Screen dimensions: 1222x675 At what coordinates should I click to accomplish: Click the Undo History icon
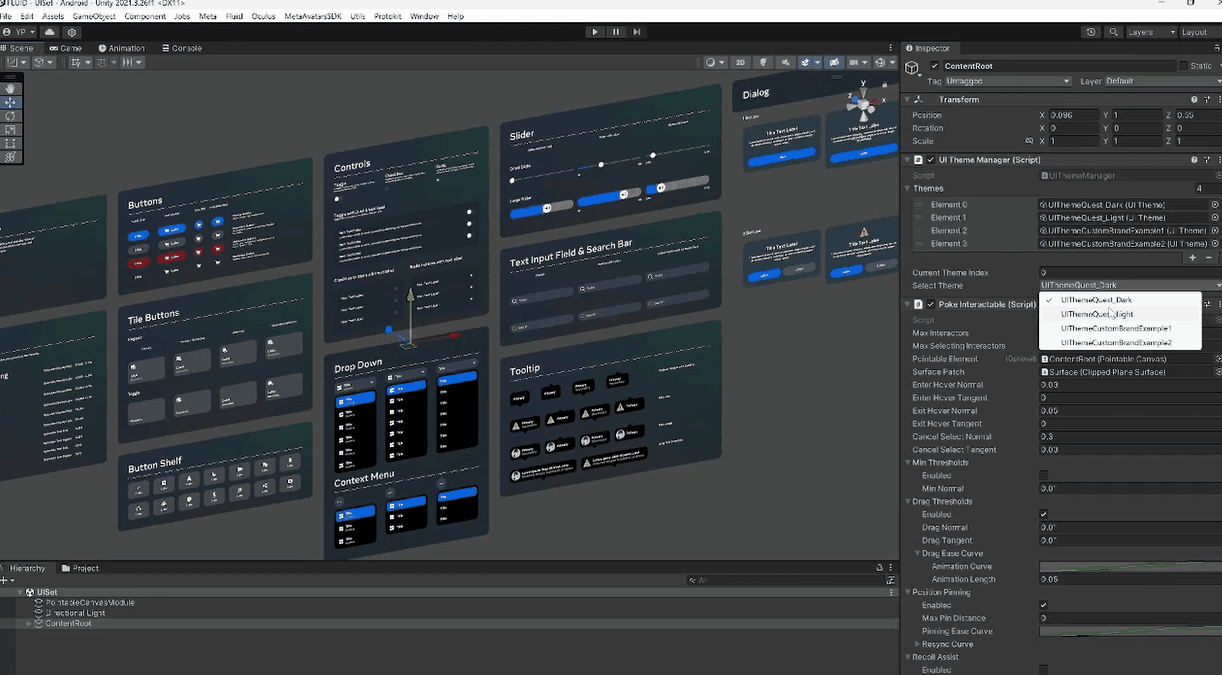tap(1091, 32)
